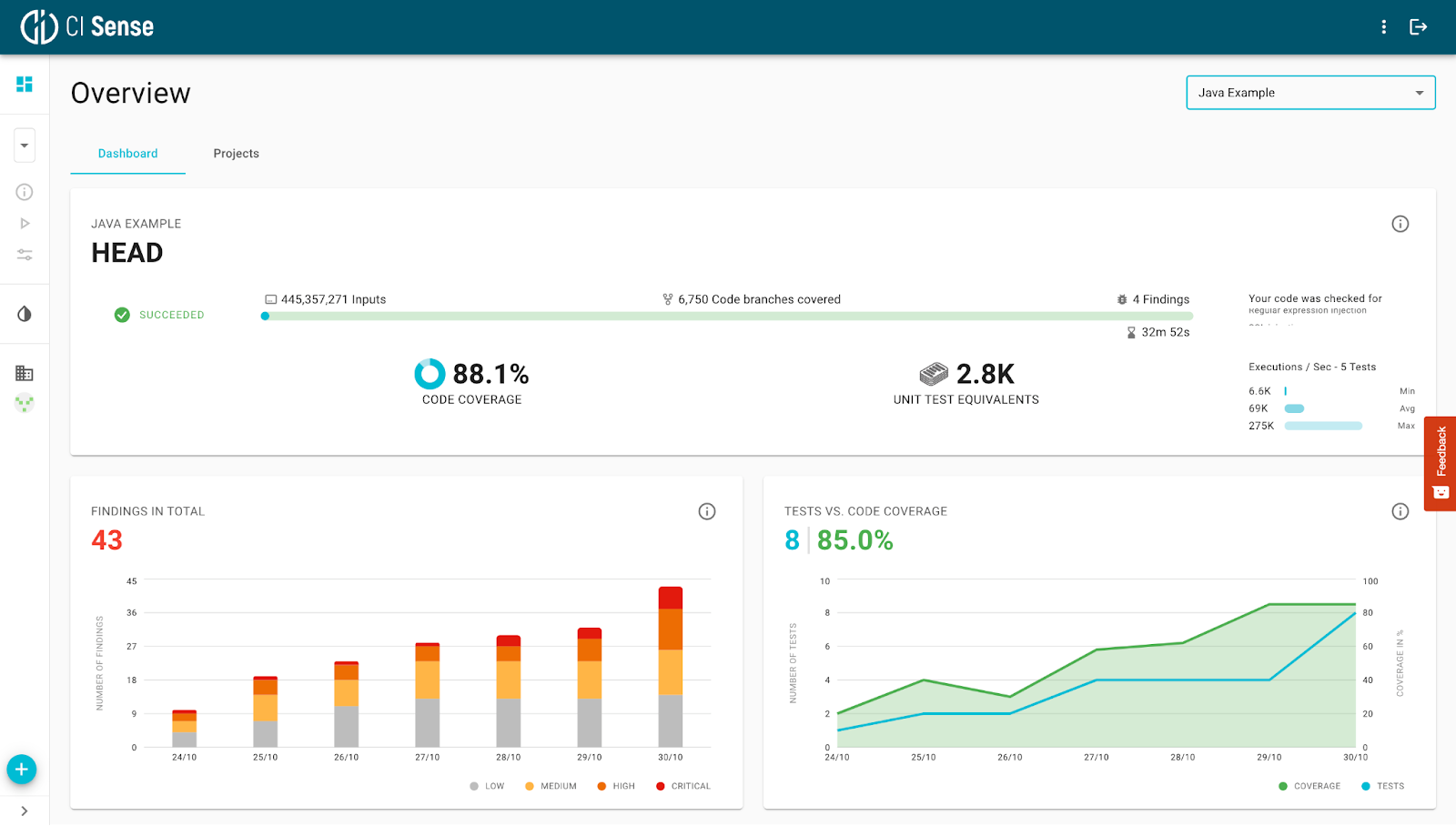Click info icon in HEAD card
This screenshot has height=826, width=1456.
click(1400, 224)
